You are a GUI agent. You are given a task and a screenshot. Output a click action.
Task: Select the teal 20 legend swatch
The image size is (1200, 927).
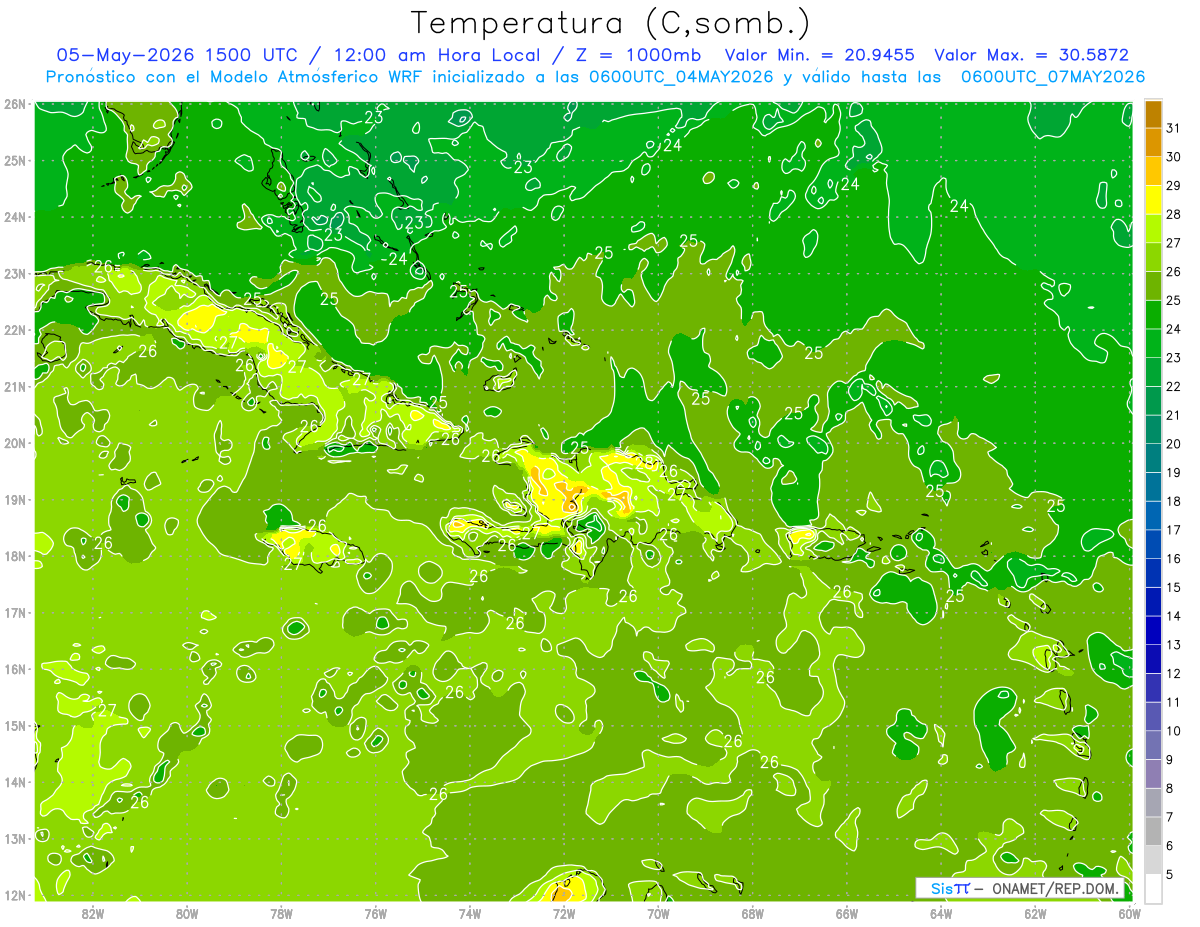pos(1153,429)
